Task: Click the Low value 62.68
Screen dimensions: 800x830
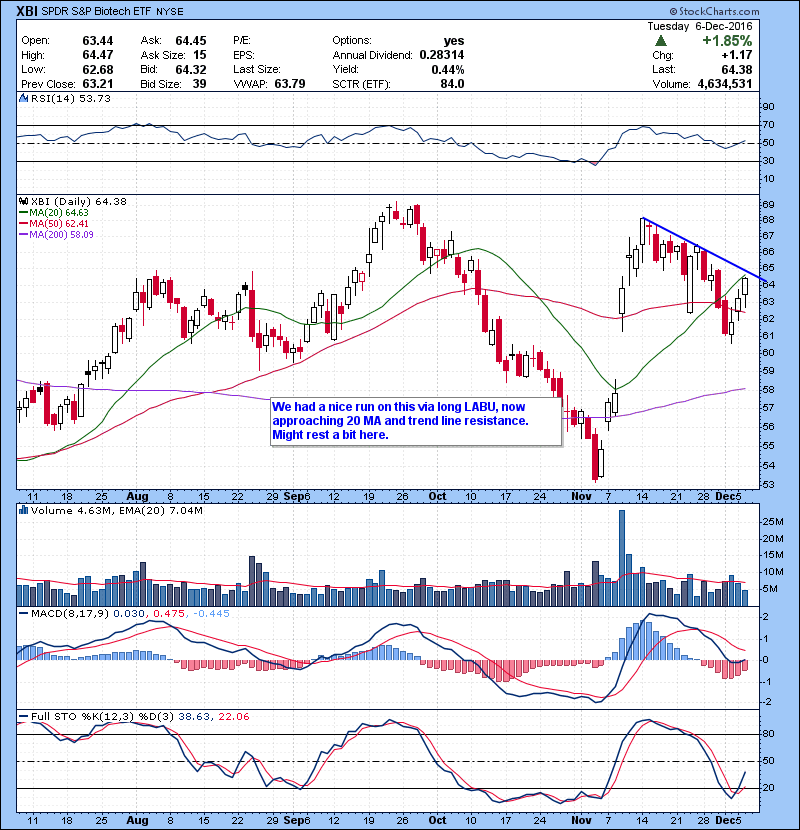Action: point(97,69)
